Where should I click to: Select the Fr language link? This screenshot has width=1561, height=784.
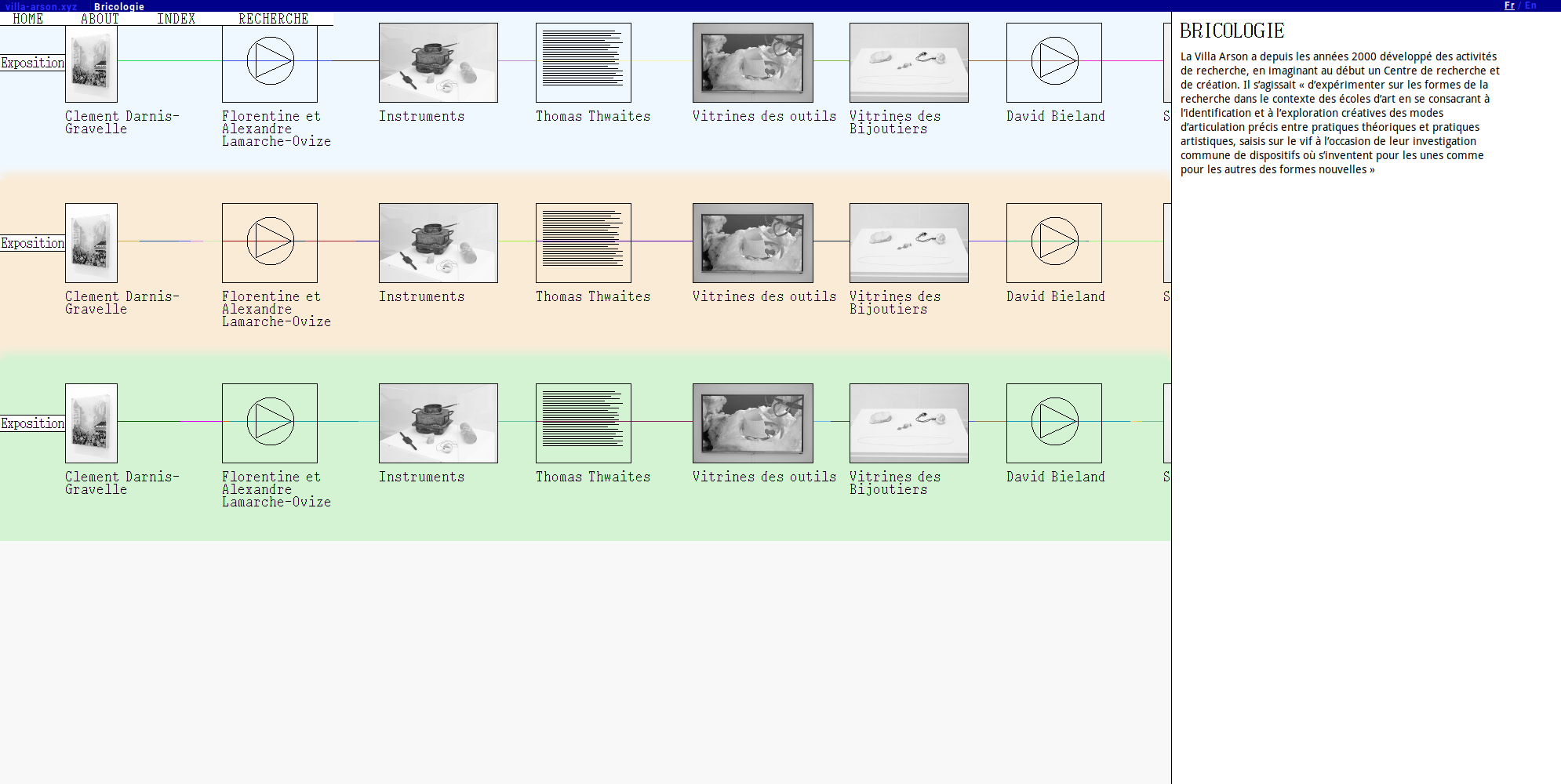click(x=1509, y=5)
